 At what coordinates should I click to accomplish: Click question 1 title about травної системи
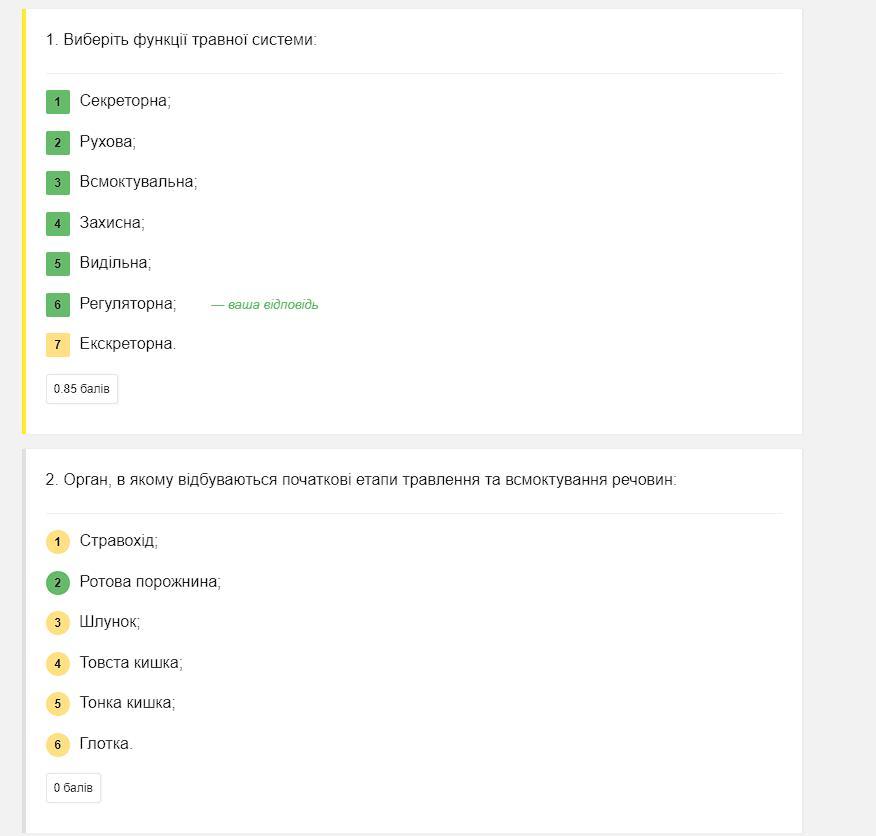click(181, 40)
